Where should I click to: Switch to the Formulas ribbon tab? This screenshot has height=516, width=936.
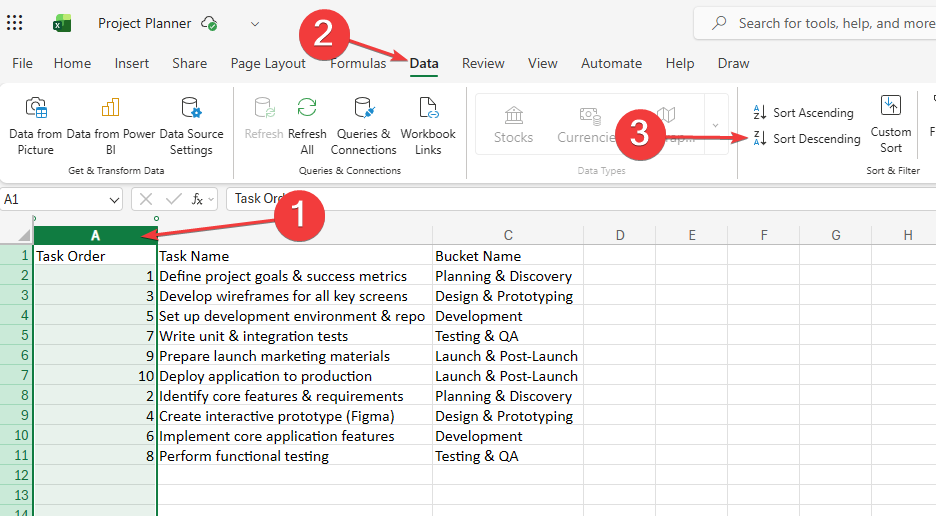(358, 63)
